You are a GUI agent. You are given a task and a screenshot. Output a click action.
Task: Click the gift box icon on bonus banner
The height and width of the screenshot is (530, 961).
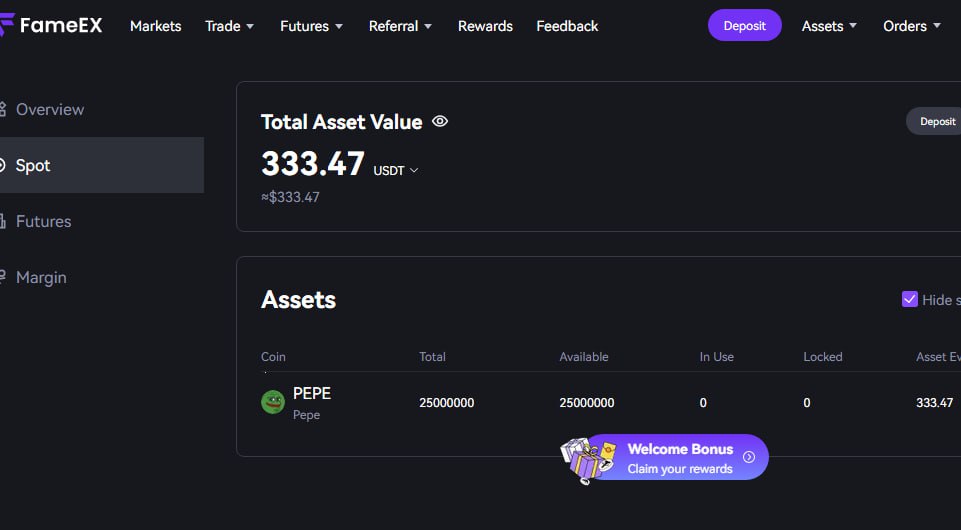coord(586,461)
